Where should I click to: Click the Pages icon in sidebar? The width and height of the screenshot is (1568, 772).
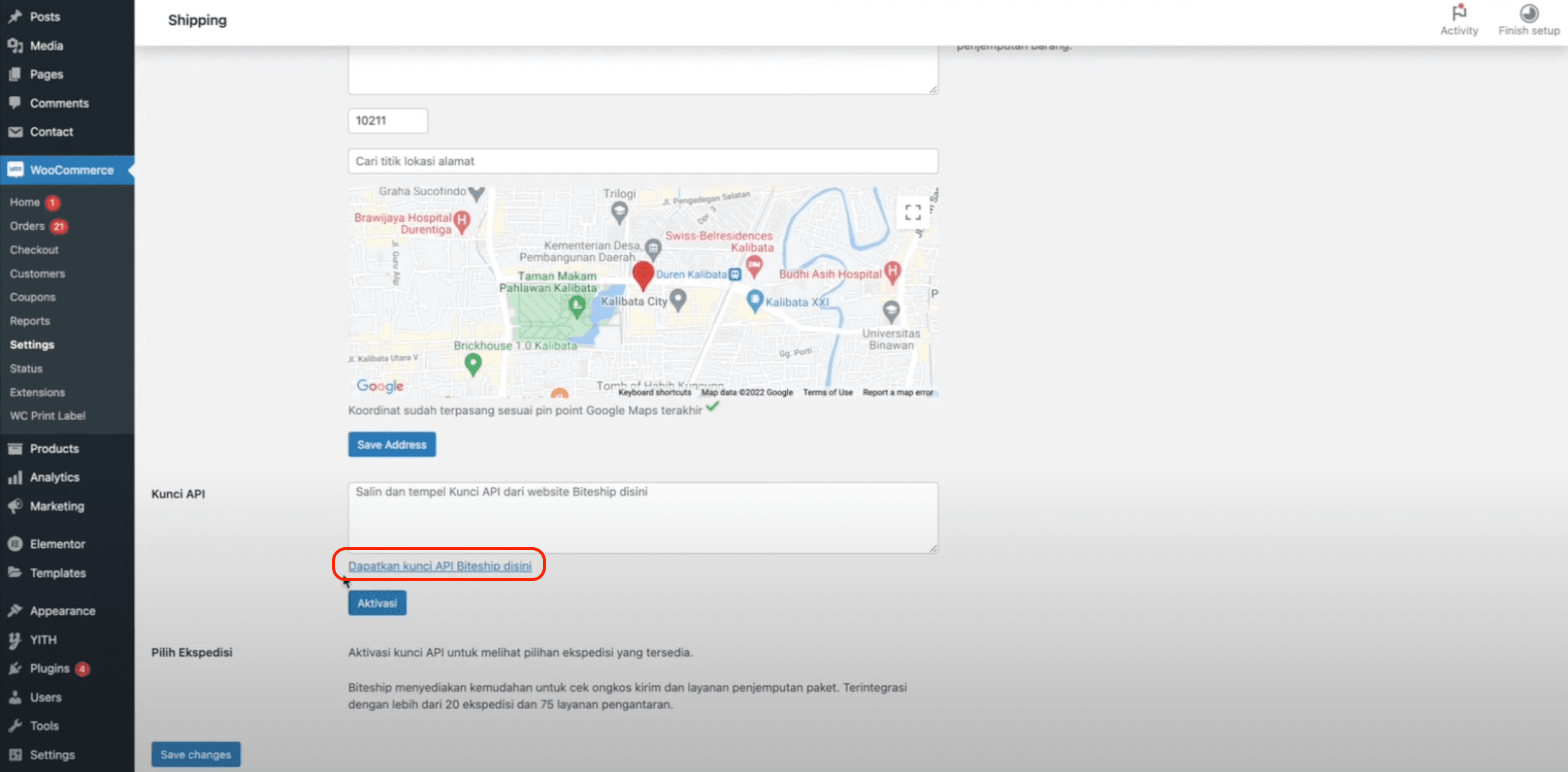[x=15, y=75]
